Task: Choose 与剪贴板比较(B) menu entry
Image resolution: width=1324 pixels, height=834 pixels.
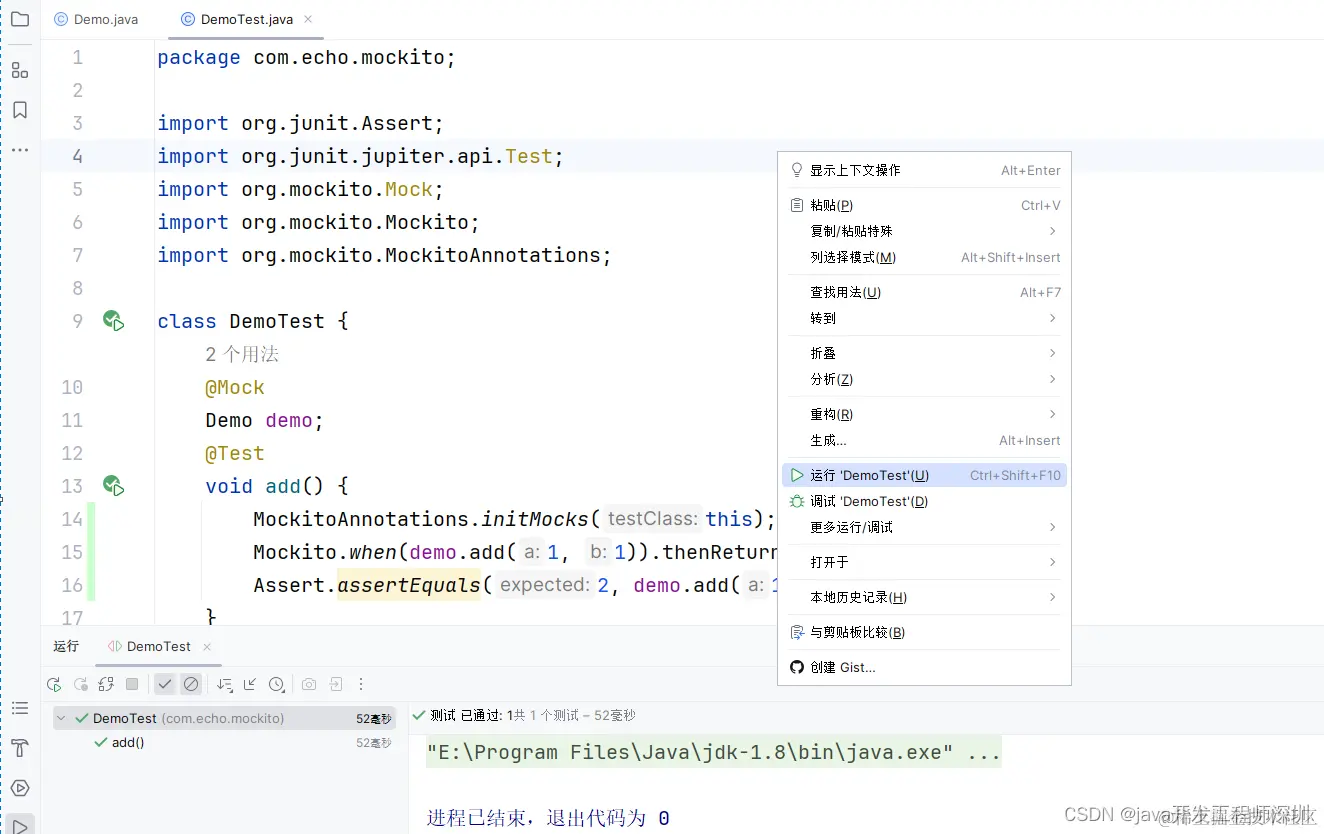Action: 924,632
